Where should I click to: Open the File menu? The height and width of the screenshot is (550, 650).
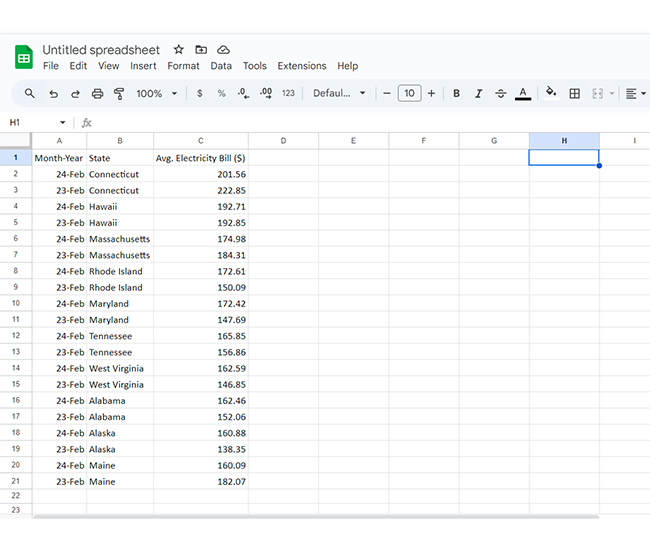[51, 66]
